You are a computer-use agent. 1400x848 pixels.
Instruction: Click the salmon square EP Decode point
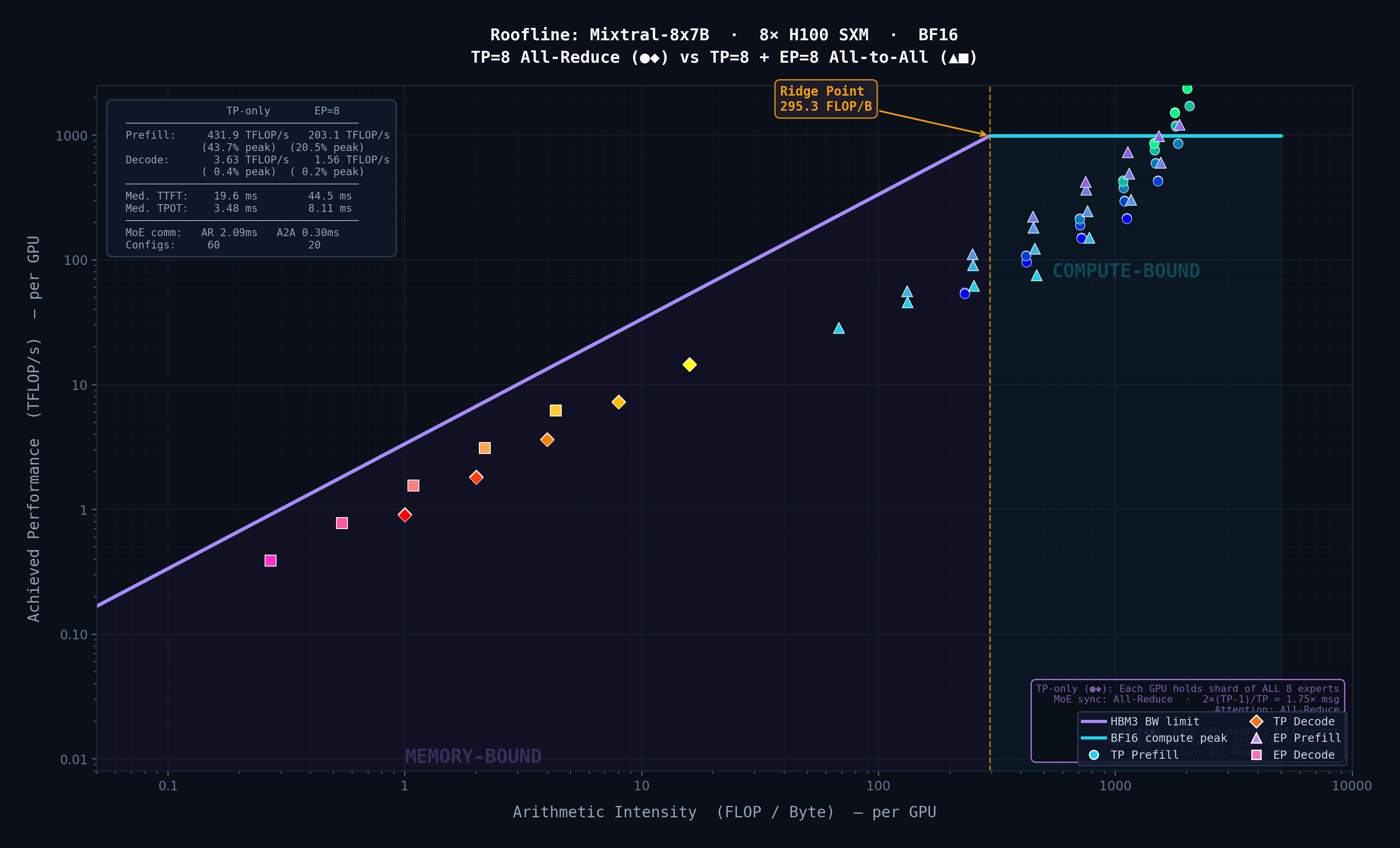pyautogui.click(x=413, y=486)
